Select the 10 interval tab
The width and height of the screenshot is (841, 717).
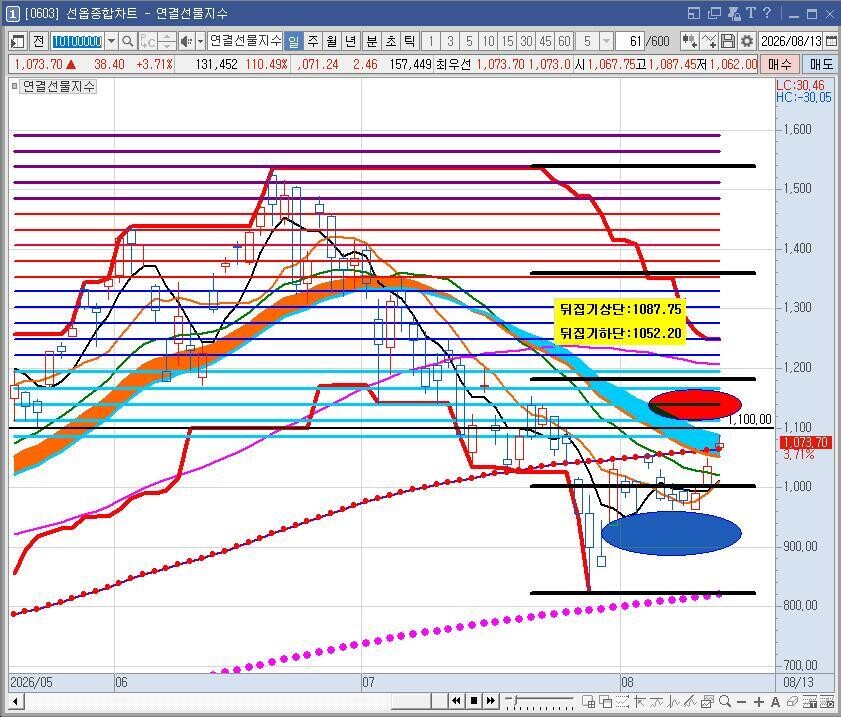point(488,41)
